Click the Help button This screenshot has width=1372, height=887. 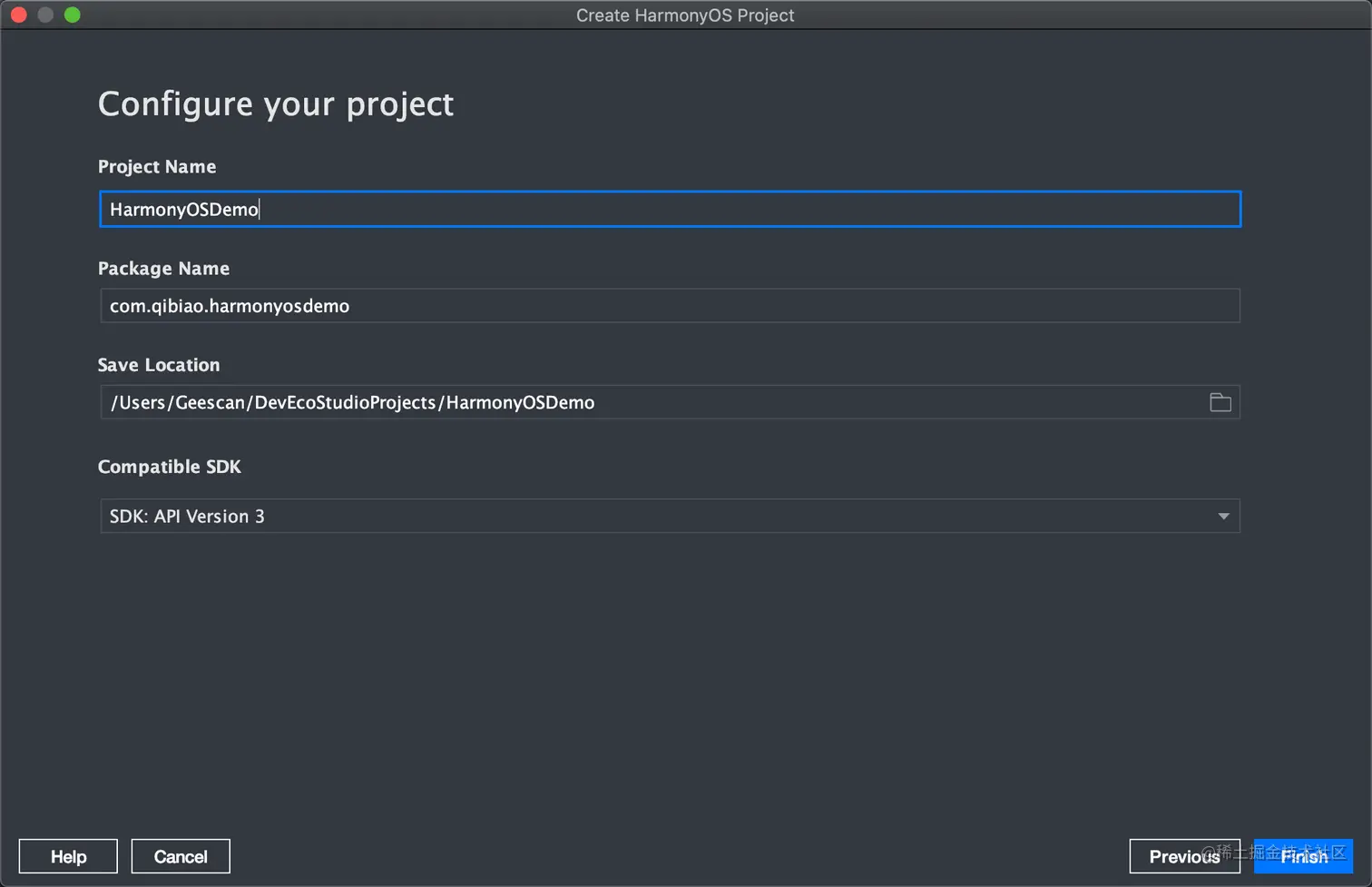point(68,856)
